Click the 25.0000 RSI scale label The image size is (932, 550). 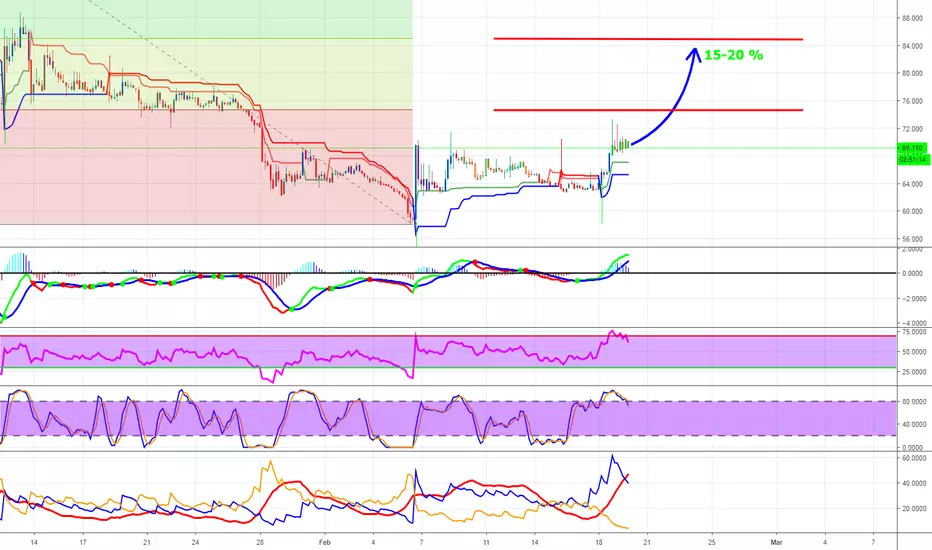[914, 372]
